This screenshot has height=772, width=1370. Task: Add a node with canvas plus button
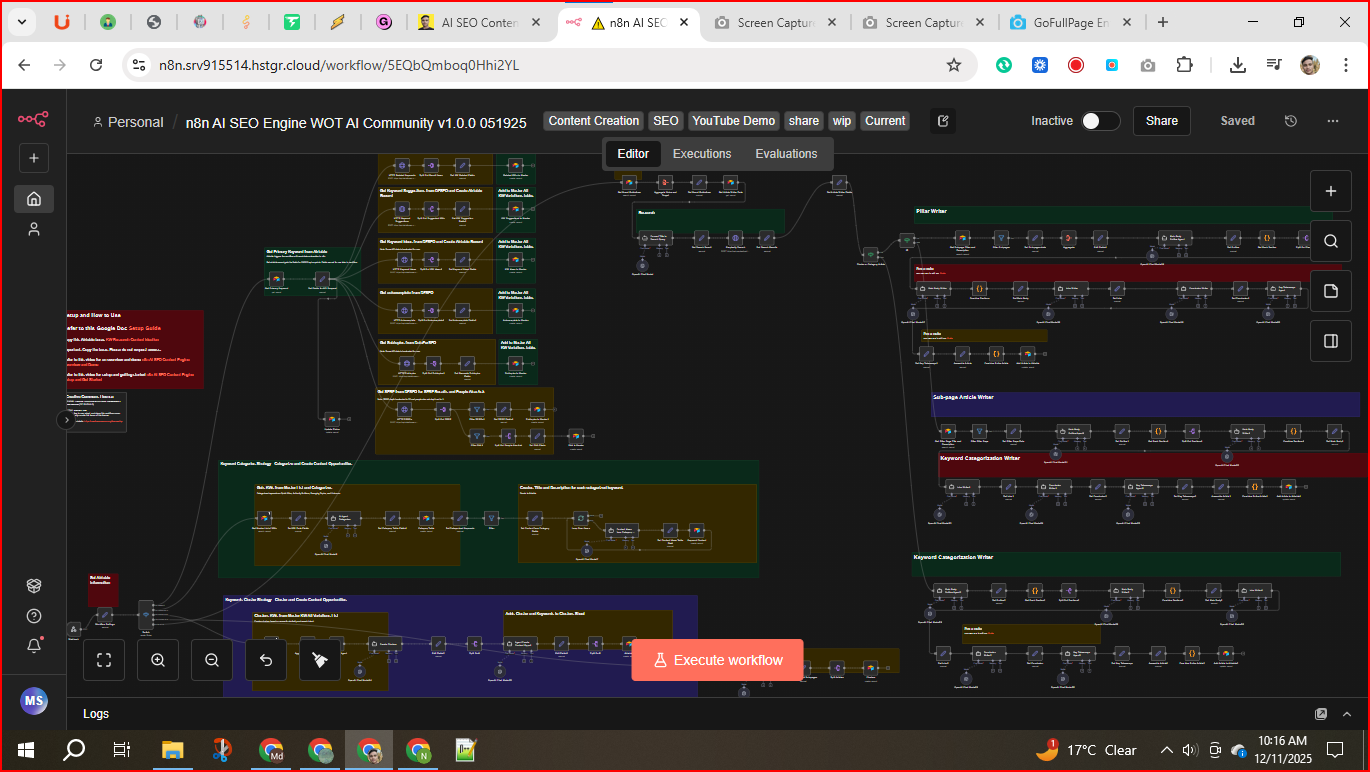(x=1330, y=192)
